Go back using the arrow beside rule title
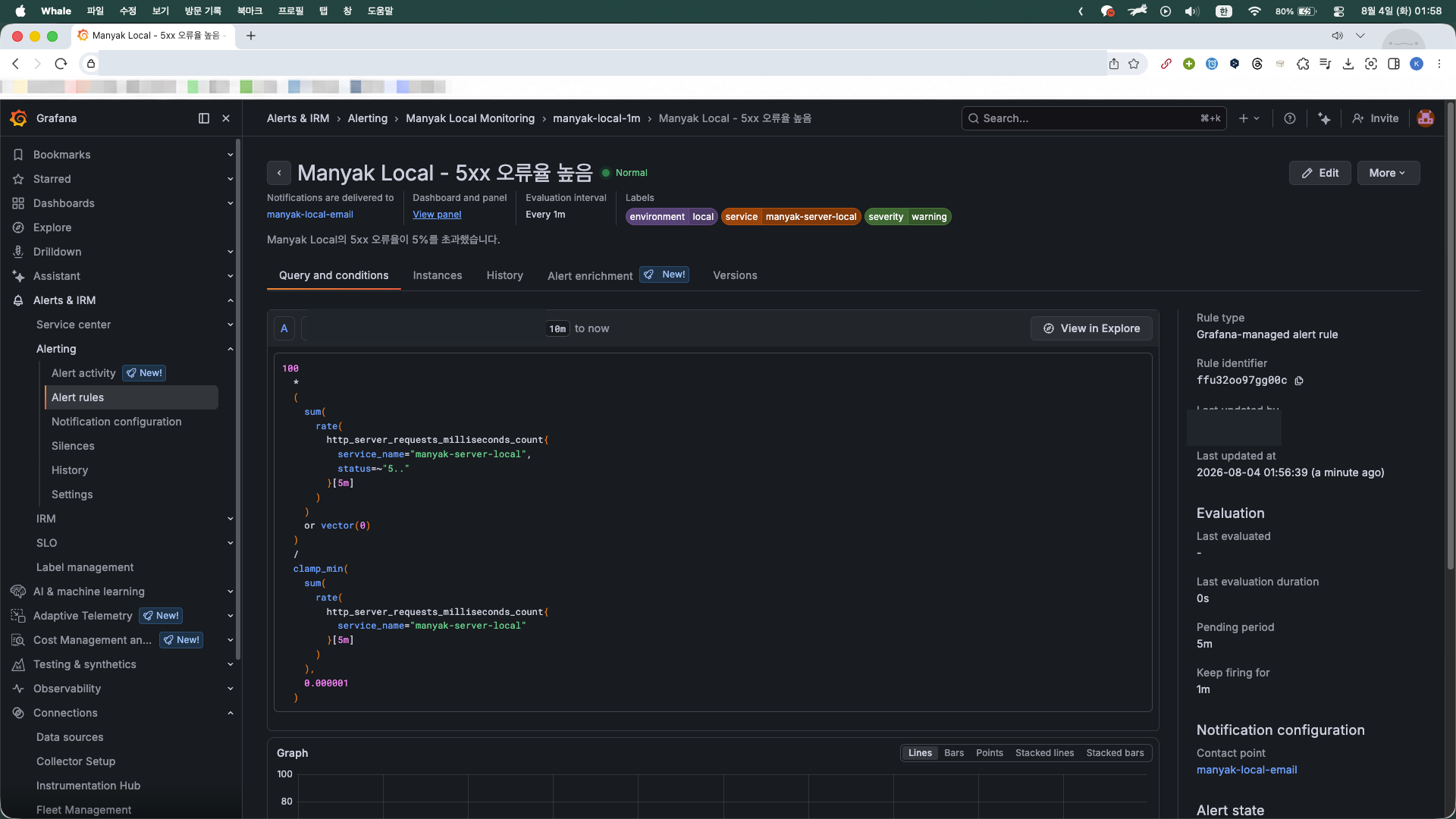Screen dimensions: 1456x819 point(279,173)
